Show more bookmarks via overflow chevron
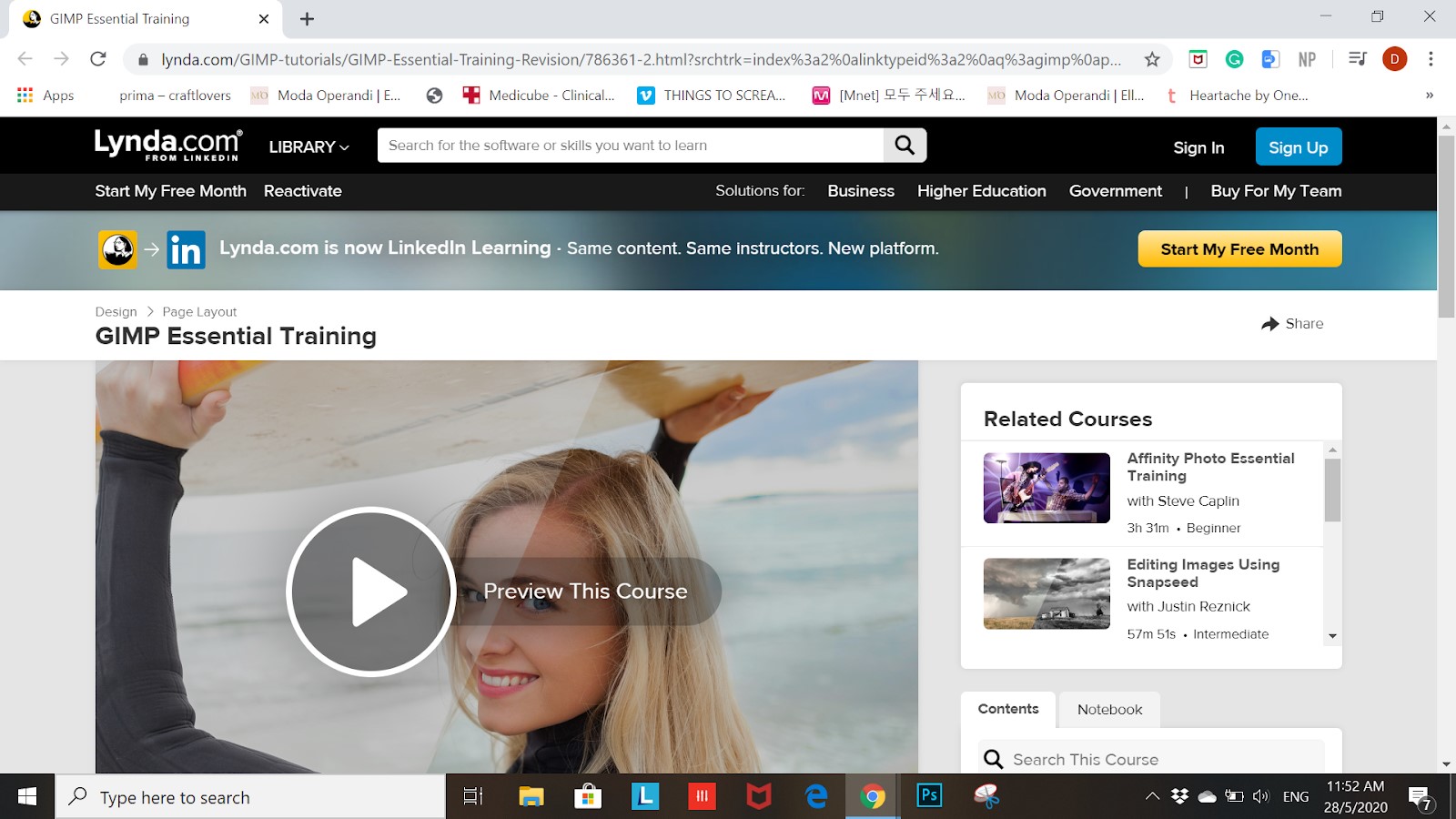Image resolution: width=1456 pixels, height=819 pixels. tap(1429, 96)
